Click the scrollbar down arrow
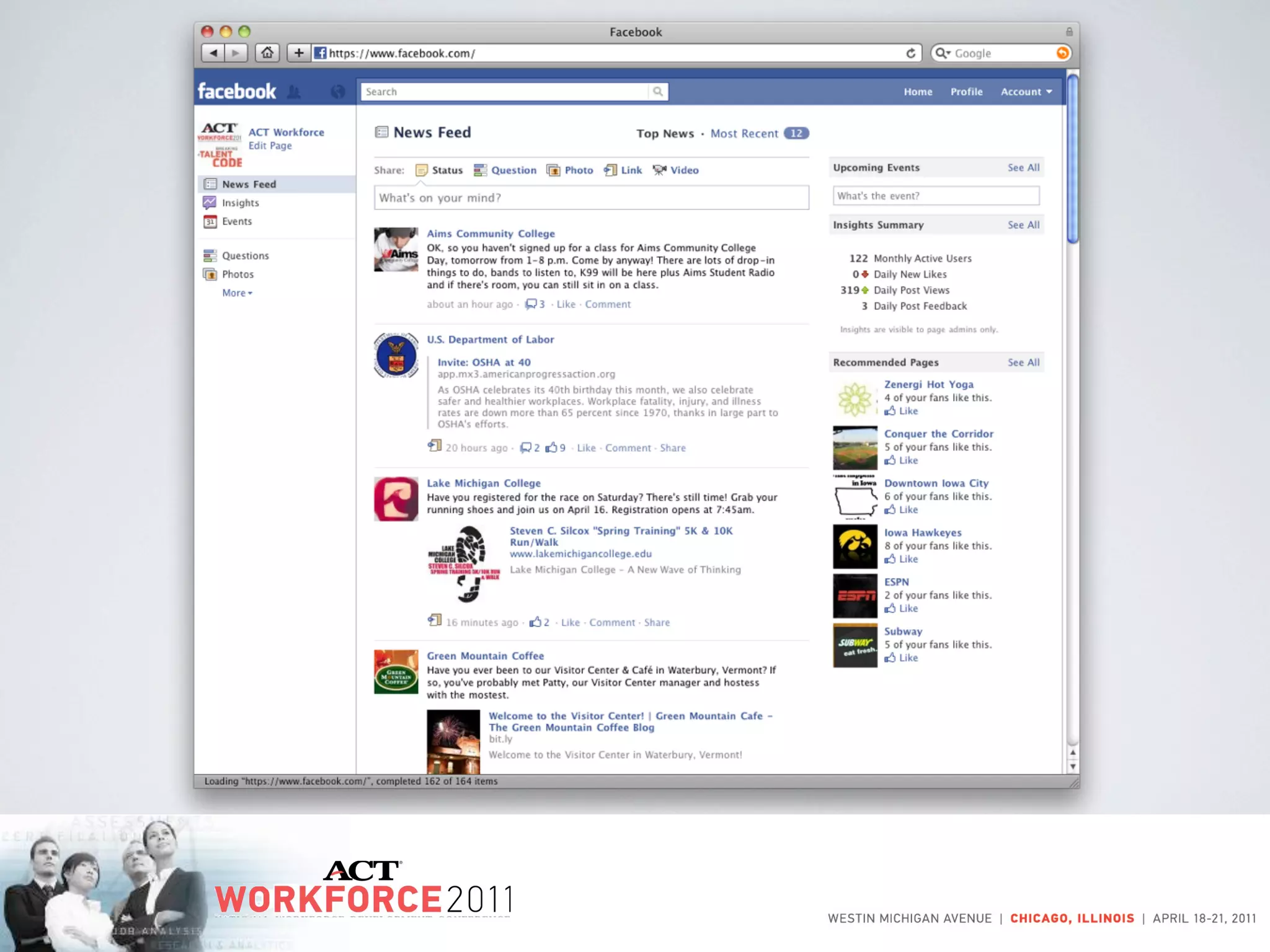This screenshot has width=1270, height=952. 1073,767
